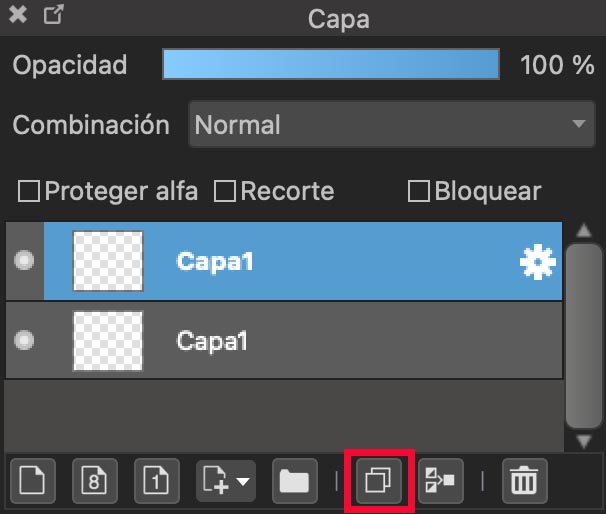Screen dimensions: 606x514
Task: Click the Combinación dropdown arrow
Action: click(x=579, y=124)
